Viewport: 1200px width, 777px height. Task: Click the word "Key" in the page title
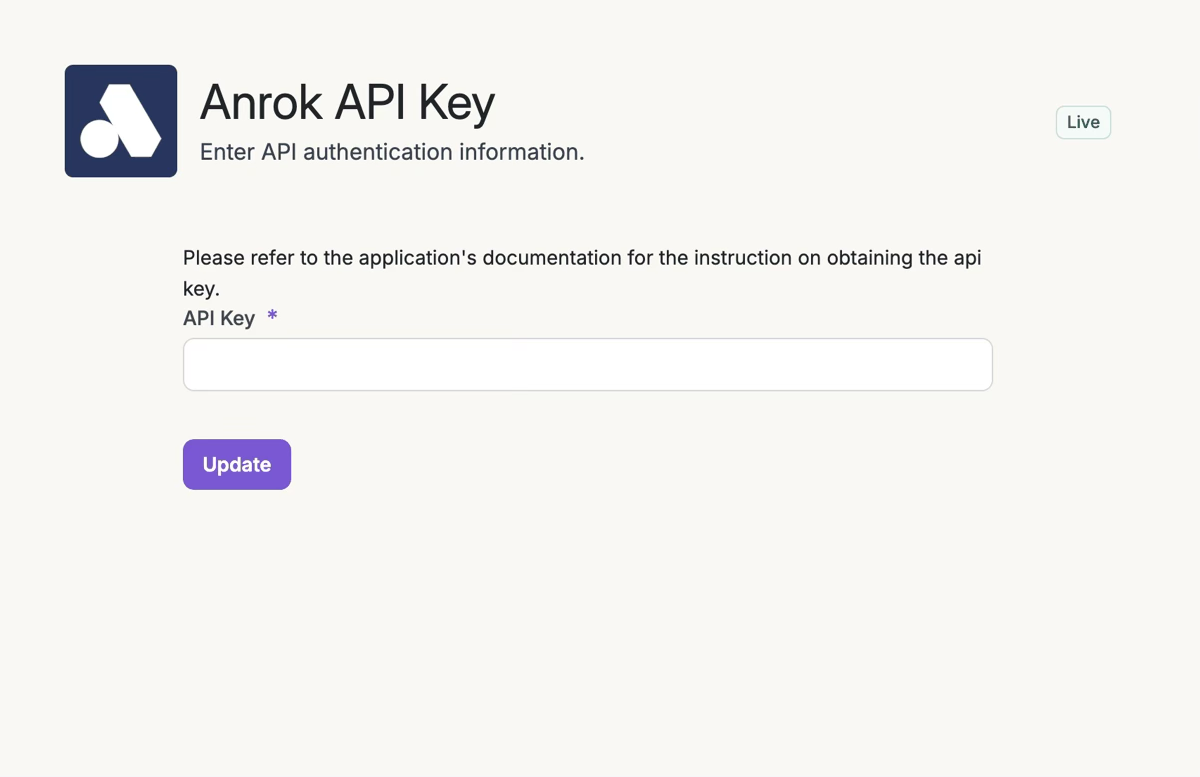[457, 102]
